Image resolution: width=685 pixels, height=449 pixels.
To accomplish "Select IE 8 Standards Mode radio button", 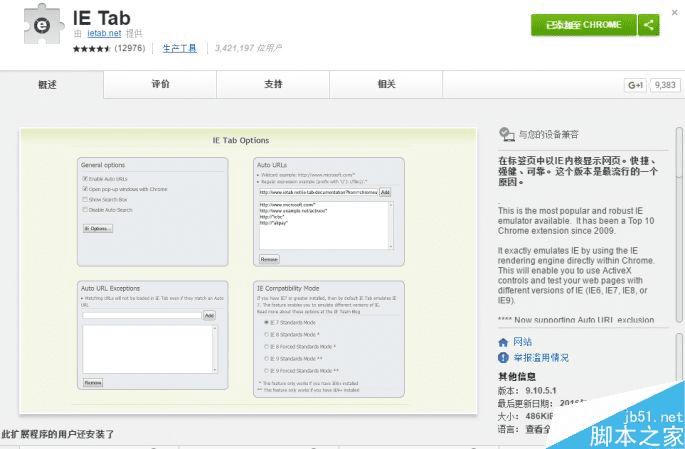I will coord(266,335).
